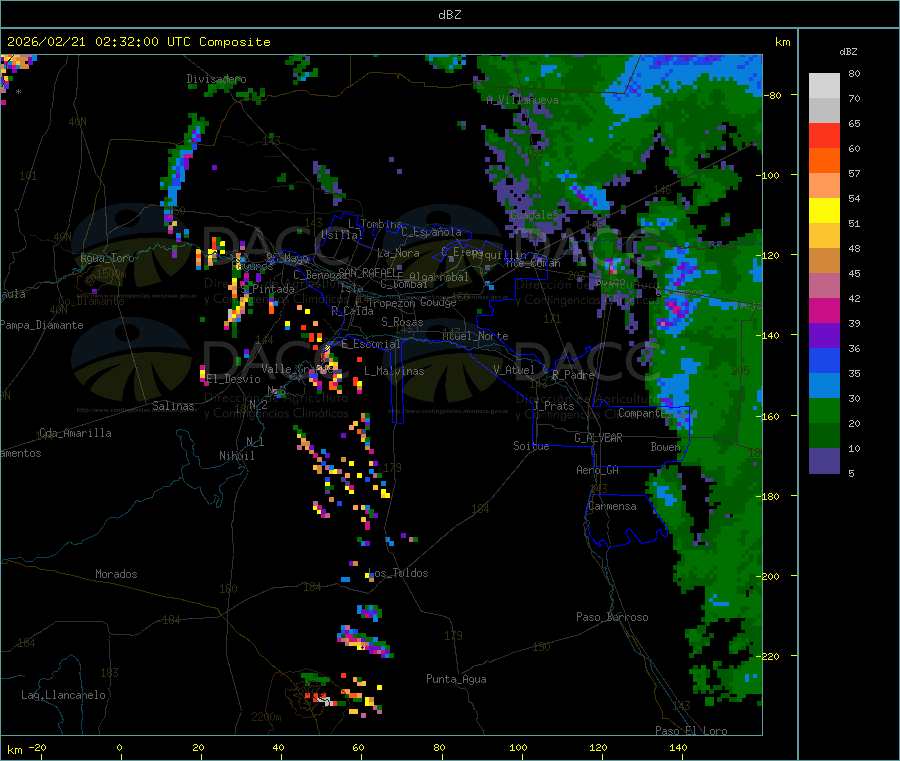
Task: Click the 'dBZ' title at top center
Action: (x=449, y=15)
